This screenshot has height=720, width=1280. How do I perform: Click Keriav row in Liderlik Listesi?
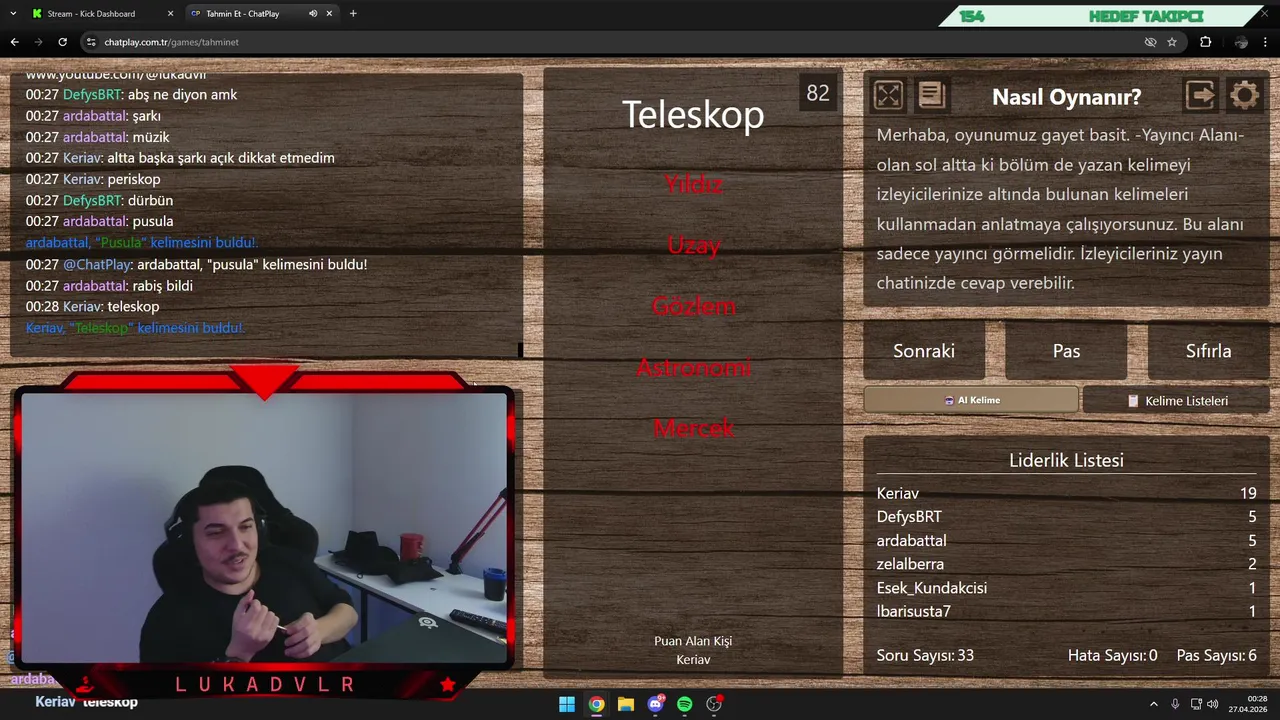coord(1066,493)
